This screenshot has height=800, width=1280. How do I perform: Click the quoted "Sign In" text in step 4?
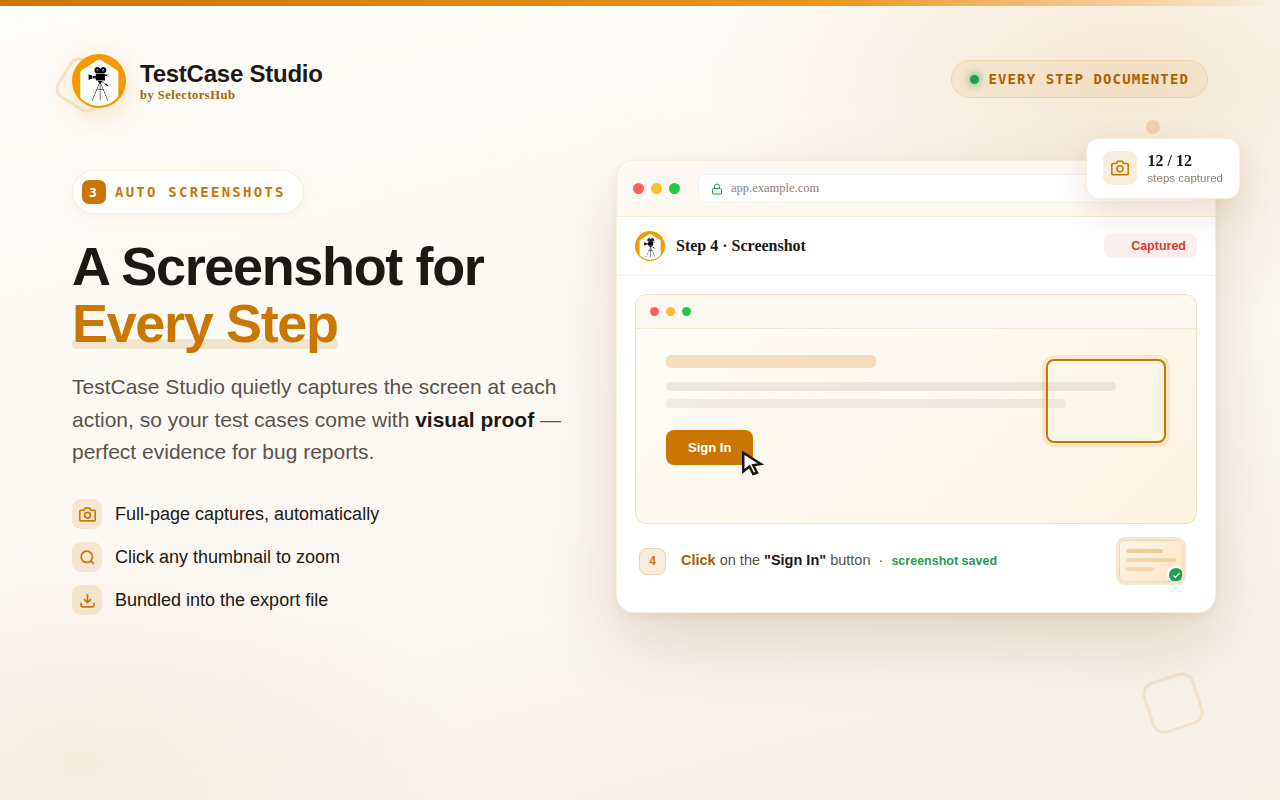795,560
